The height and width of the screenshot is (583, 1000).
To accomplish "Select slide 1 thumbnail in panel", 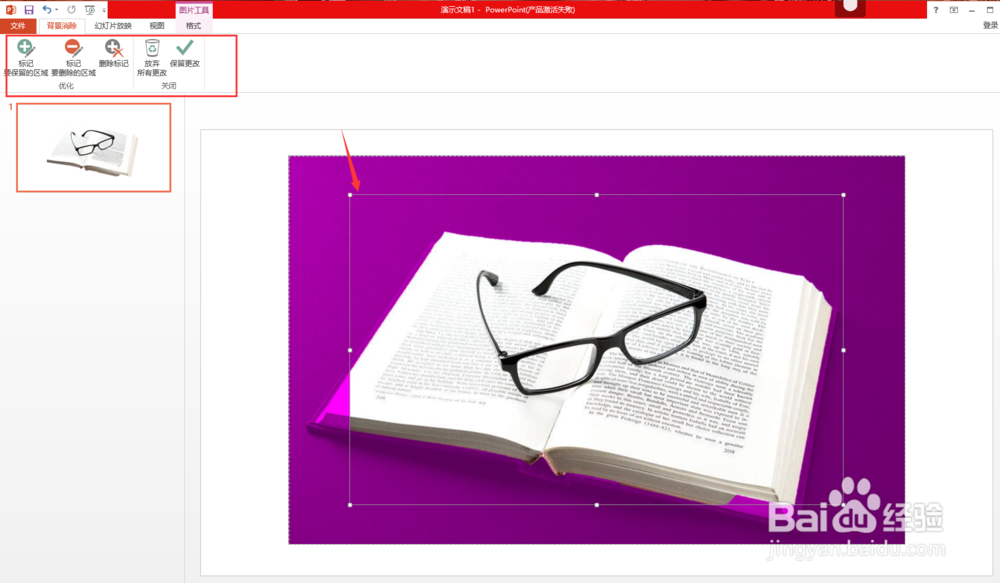I will tap(94, 147).
